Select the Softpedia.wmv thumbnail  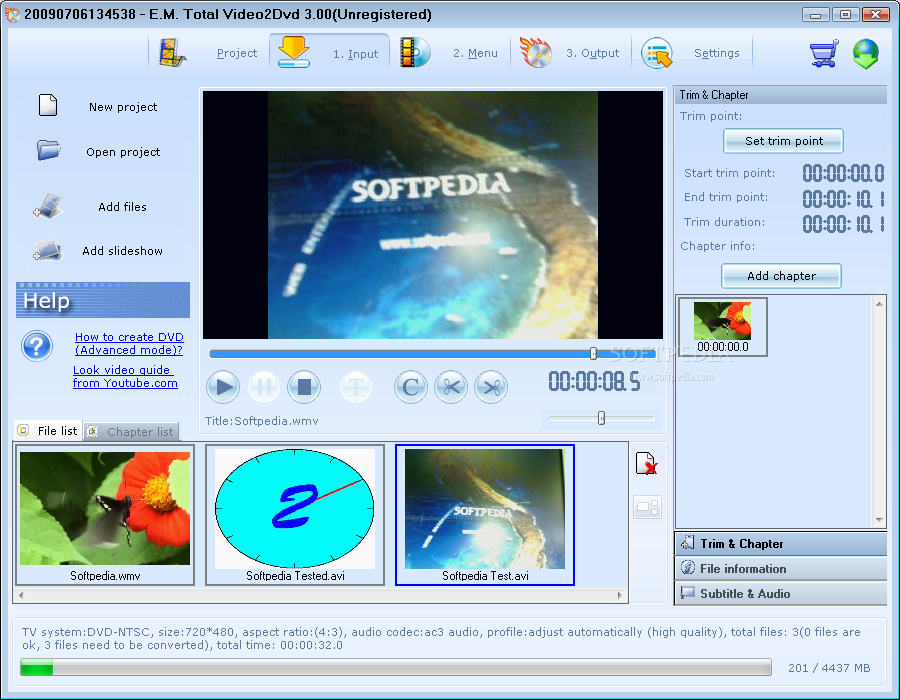click(105, 515)
